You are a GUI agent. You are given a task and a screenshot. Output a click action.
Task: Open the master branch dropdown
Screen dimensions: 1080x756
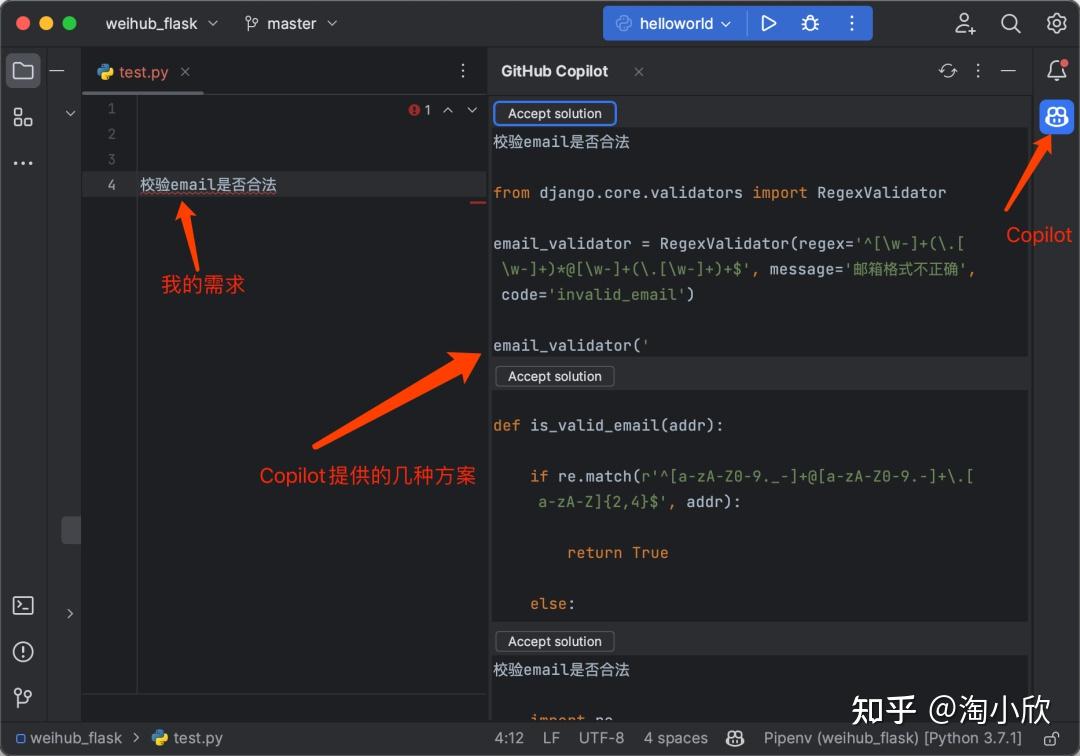[x=291, y=23]
